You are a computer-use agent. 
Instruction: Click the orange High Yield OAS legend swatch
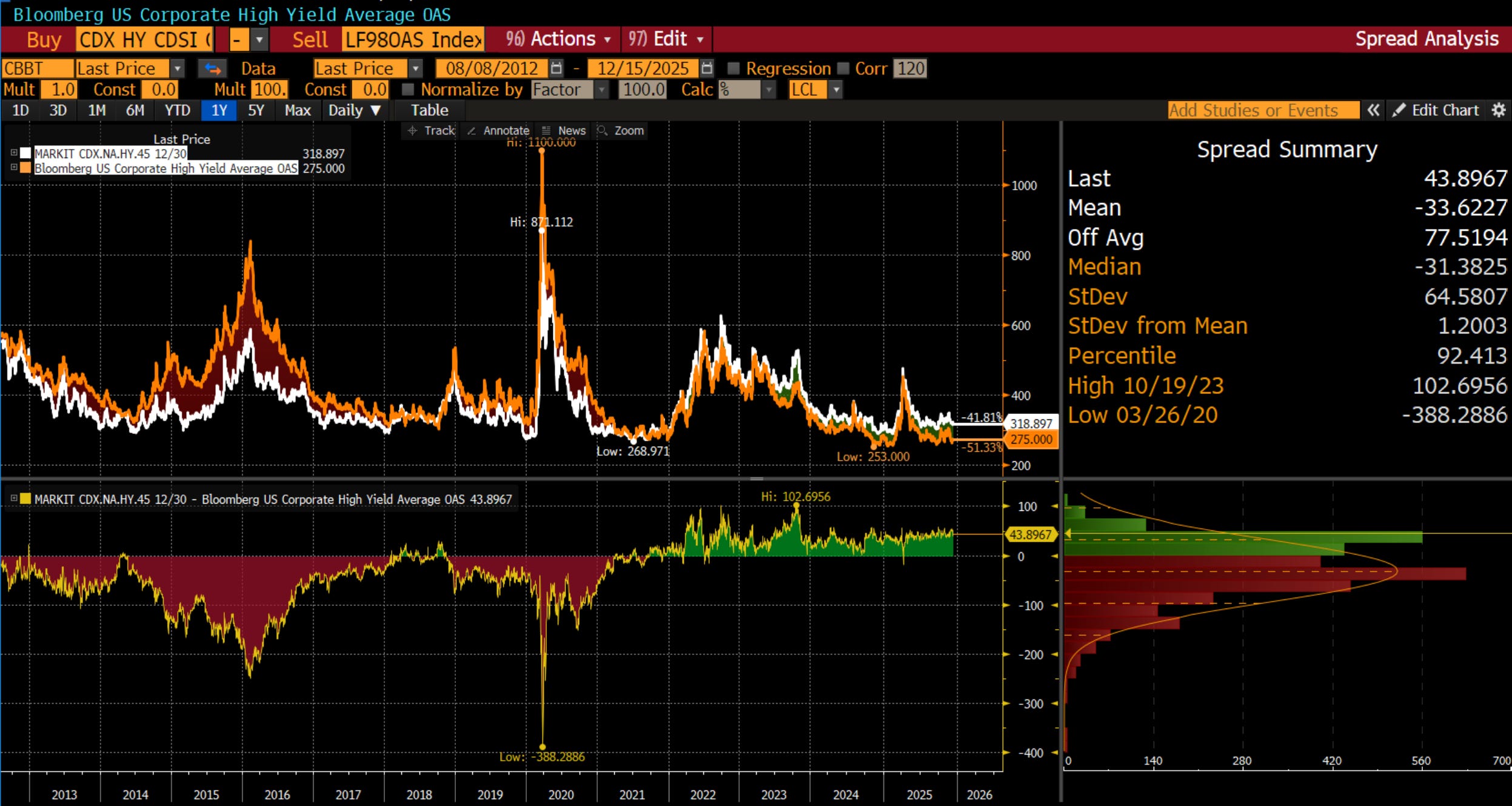[x=25, y=168]
